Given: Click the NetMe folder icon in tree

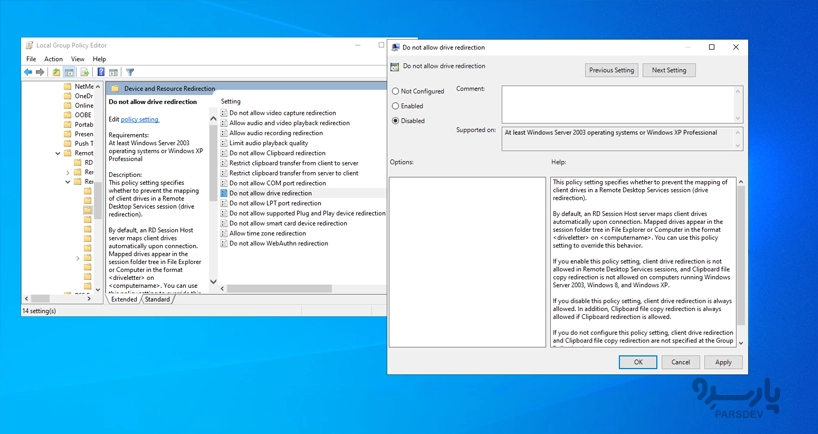Looking at the screenshot, I should (x=67, y=87).
